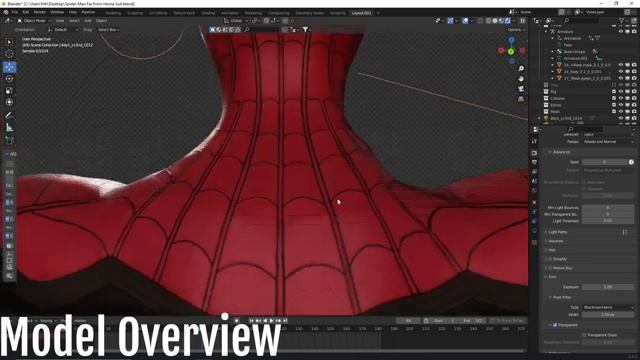640x360 pixels.
Task: Click the timeline play button
Action: (271, 321)
